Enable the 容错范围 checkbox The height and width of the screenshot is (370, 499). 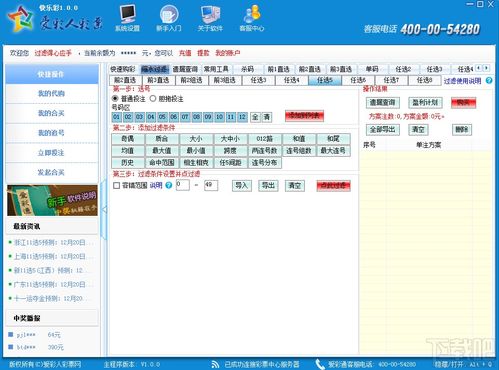click(x=116, y=185)
